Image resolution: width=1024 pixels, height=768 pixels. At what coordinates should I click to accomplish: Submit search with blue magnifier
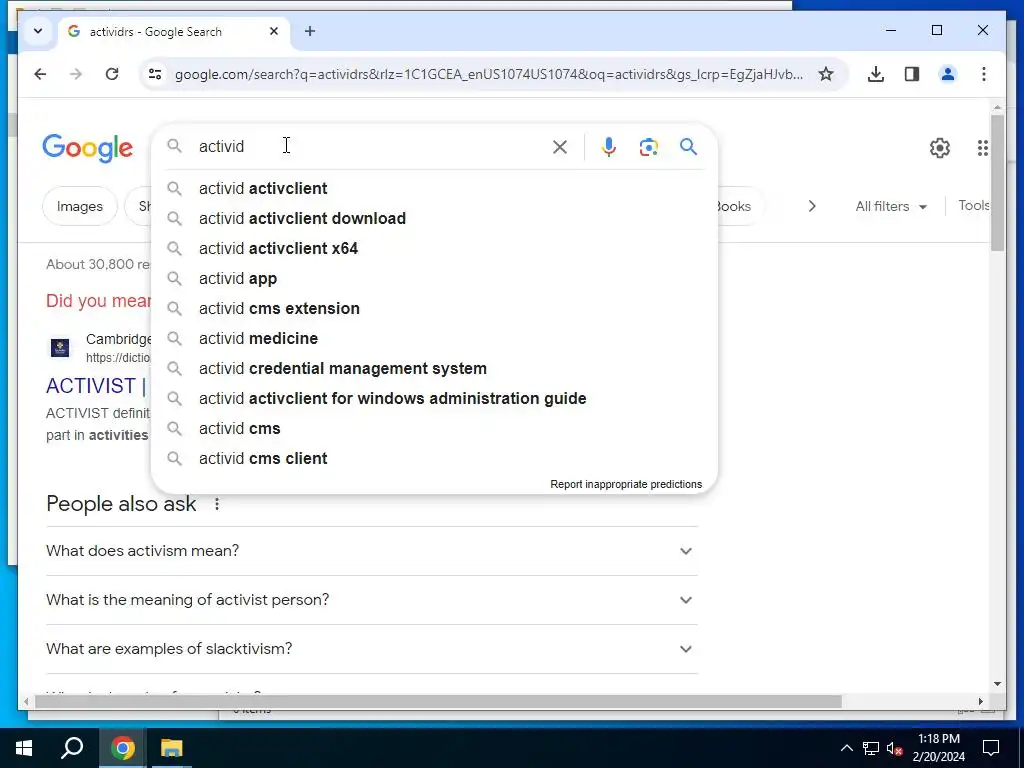point(688,146)
